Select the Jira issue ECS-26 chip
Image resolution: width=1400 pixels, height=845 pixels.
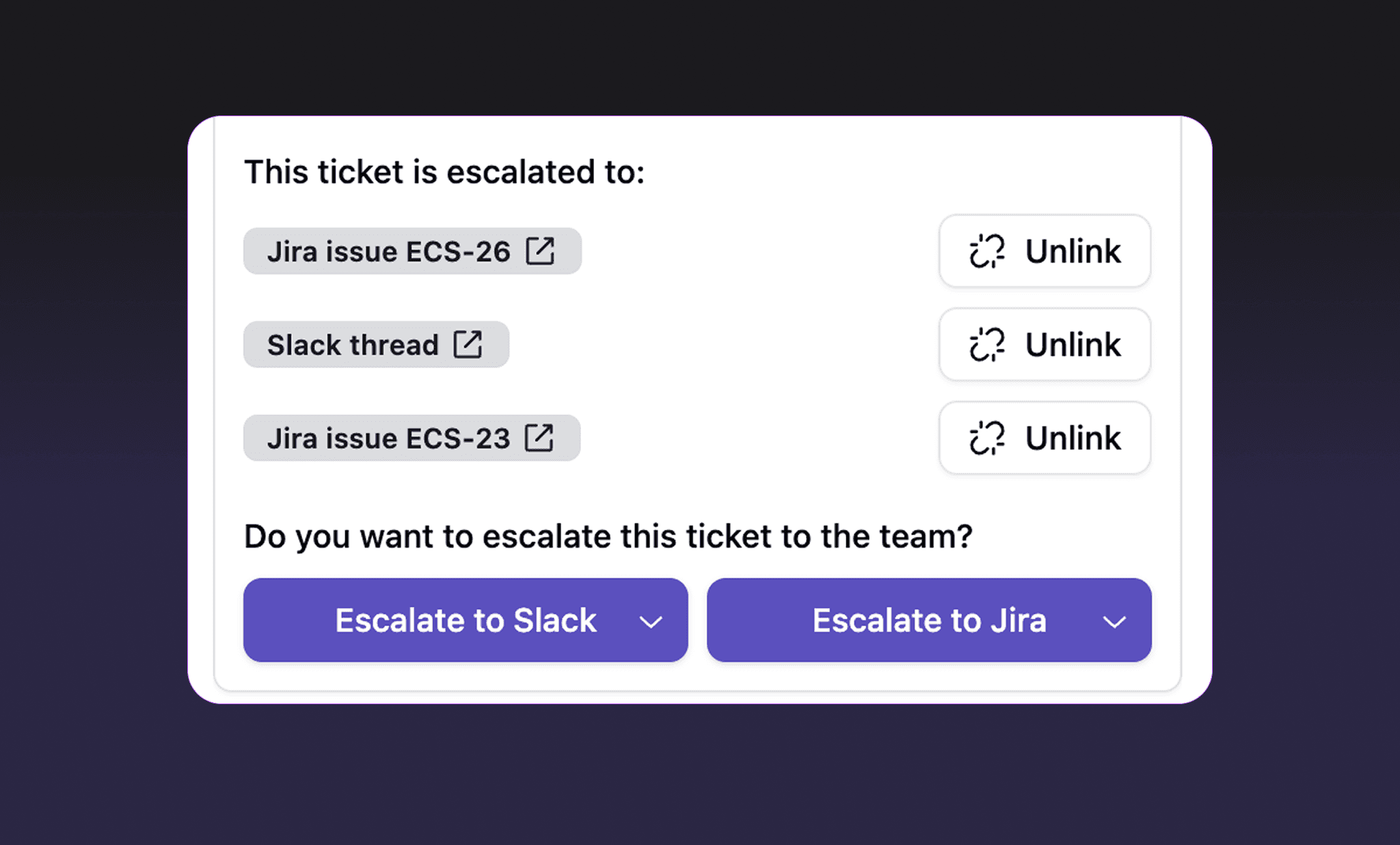(x=410, y=251)
